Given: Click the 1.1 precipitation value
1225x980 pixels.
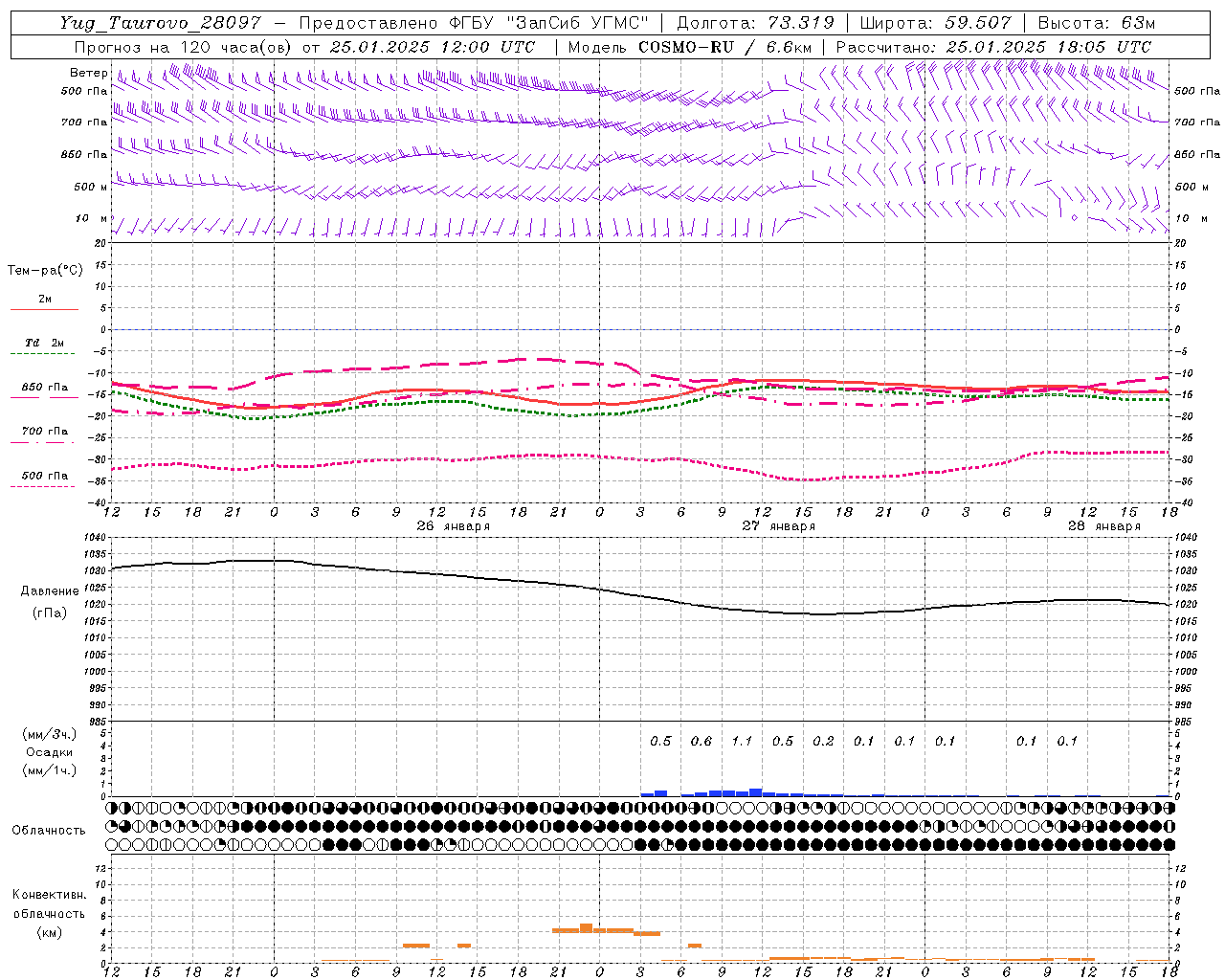Looking at the screenshot, I should point(742,741).
